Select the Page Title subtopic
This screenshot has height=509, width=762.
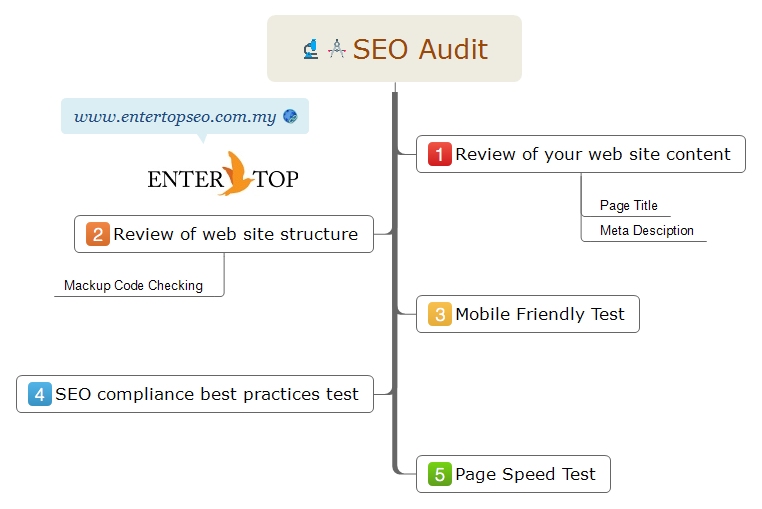click(x=628, y=206)
